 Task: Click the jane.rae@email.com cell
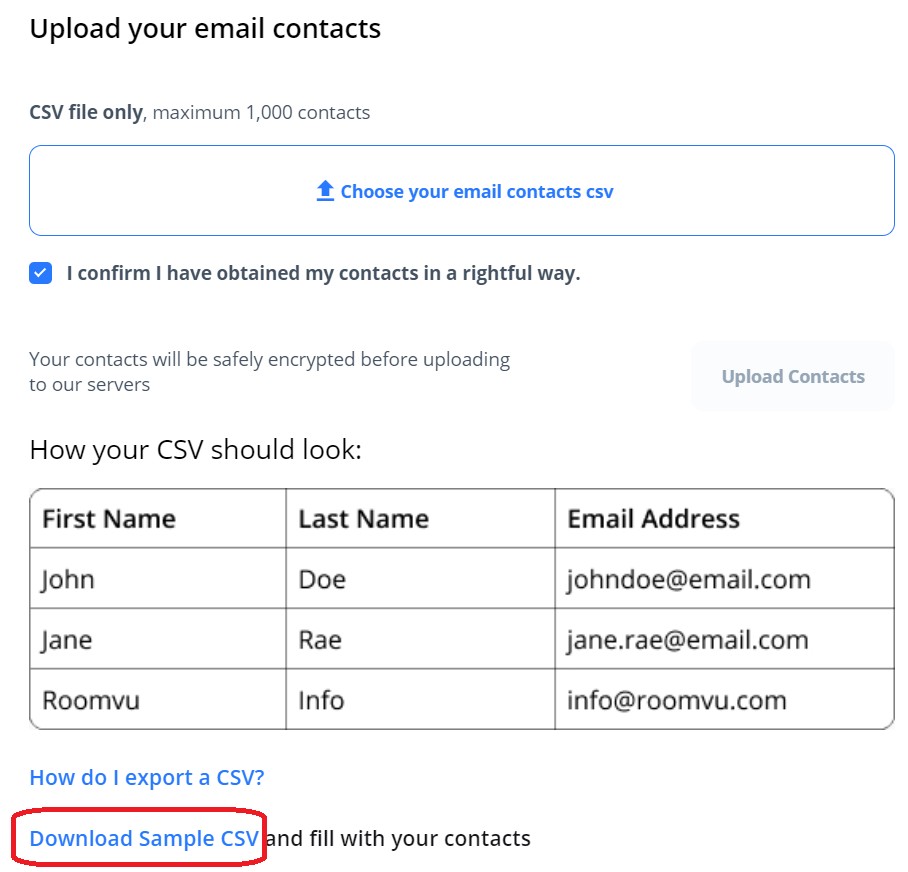point(687,639)
